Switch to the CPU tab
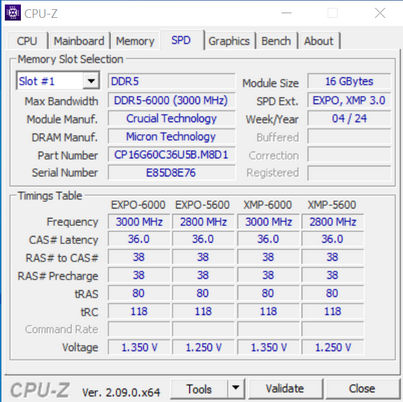The width and height of the screenshot is (403, 402). pos(27,41)
